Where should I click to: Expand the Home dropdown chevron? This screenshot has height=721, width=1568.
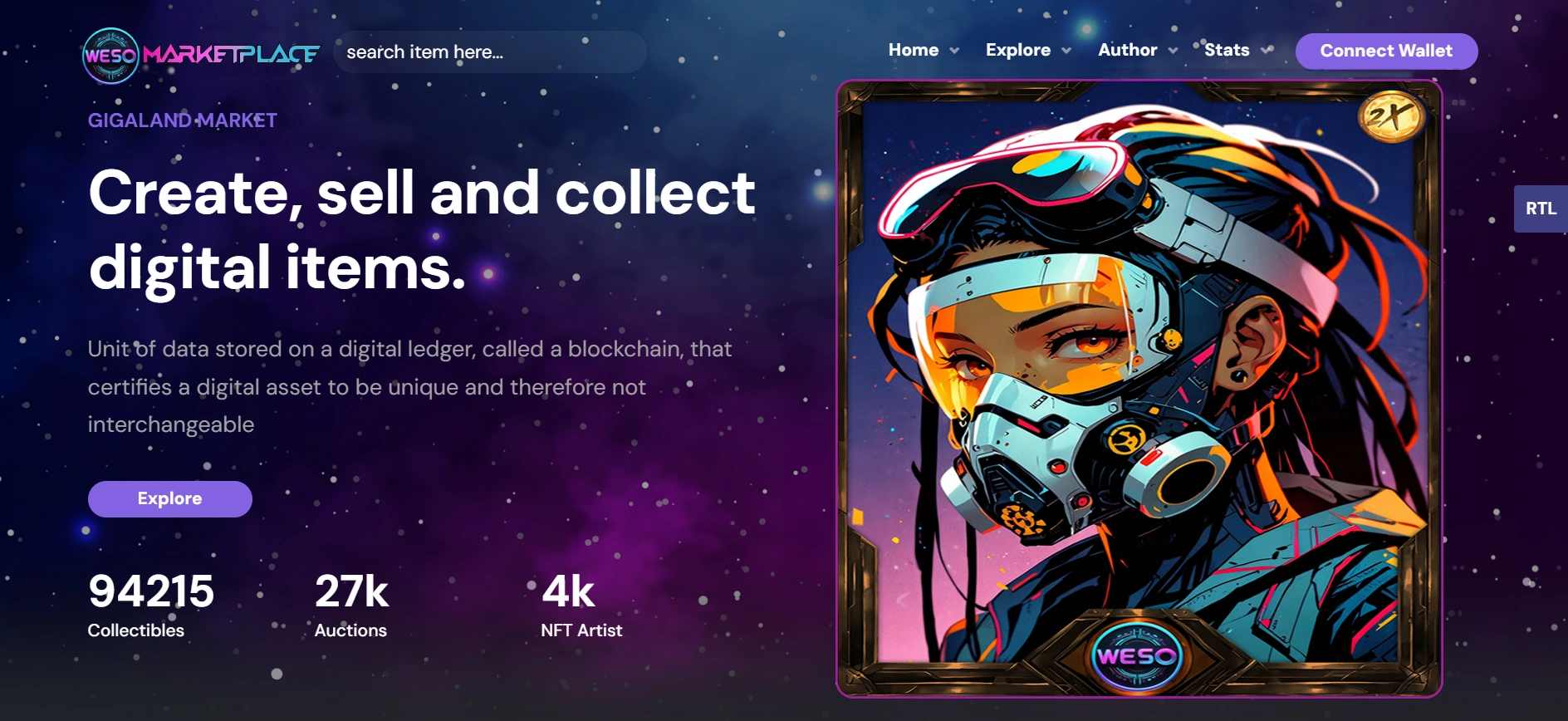tap(954, 51)
